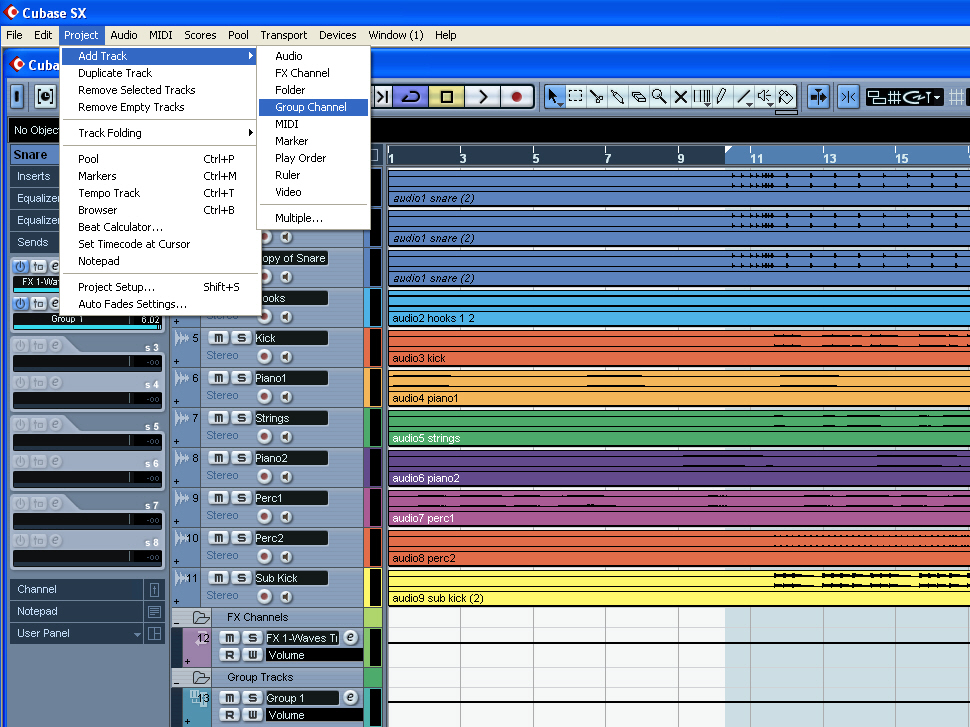Image resolution: width=970 pixels, height=727 pixels.
Task: Open the Channel inspector tab
Action: point(77,590)
